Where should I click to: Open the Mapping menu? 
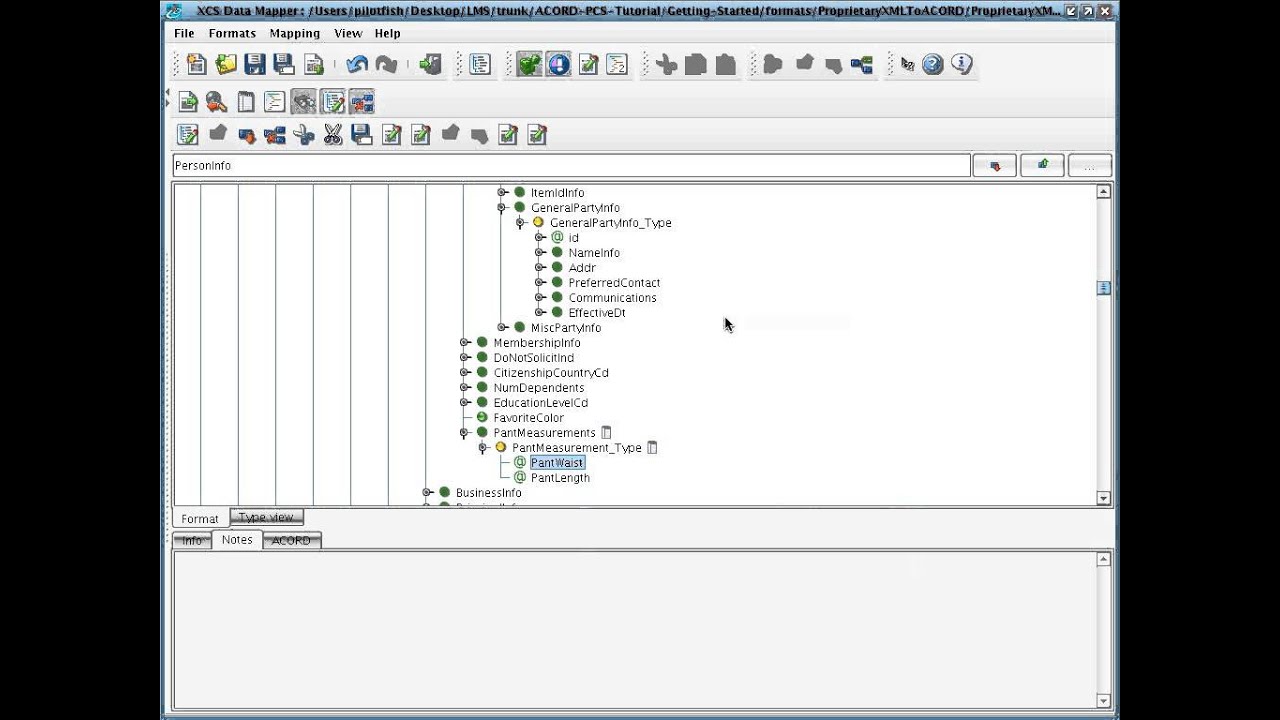tap(295, 33)
